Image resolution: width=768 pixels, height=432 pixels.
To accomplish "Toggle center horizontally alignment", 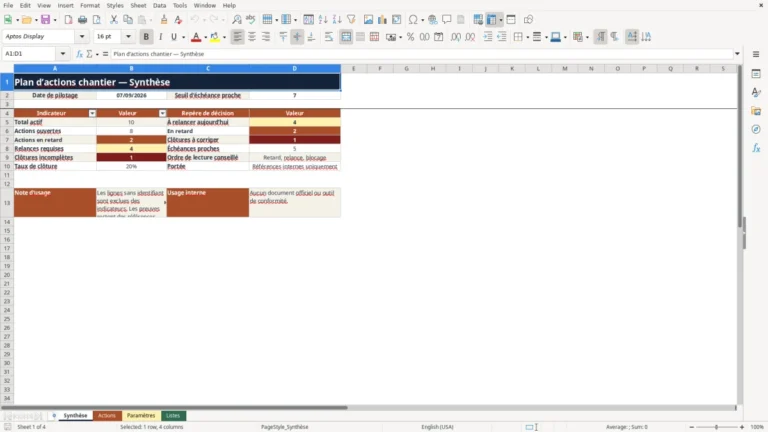I will coord(252,37).
